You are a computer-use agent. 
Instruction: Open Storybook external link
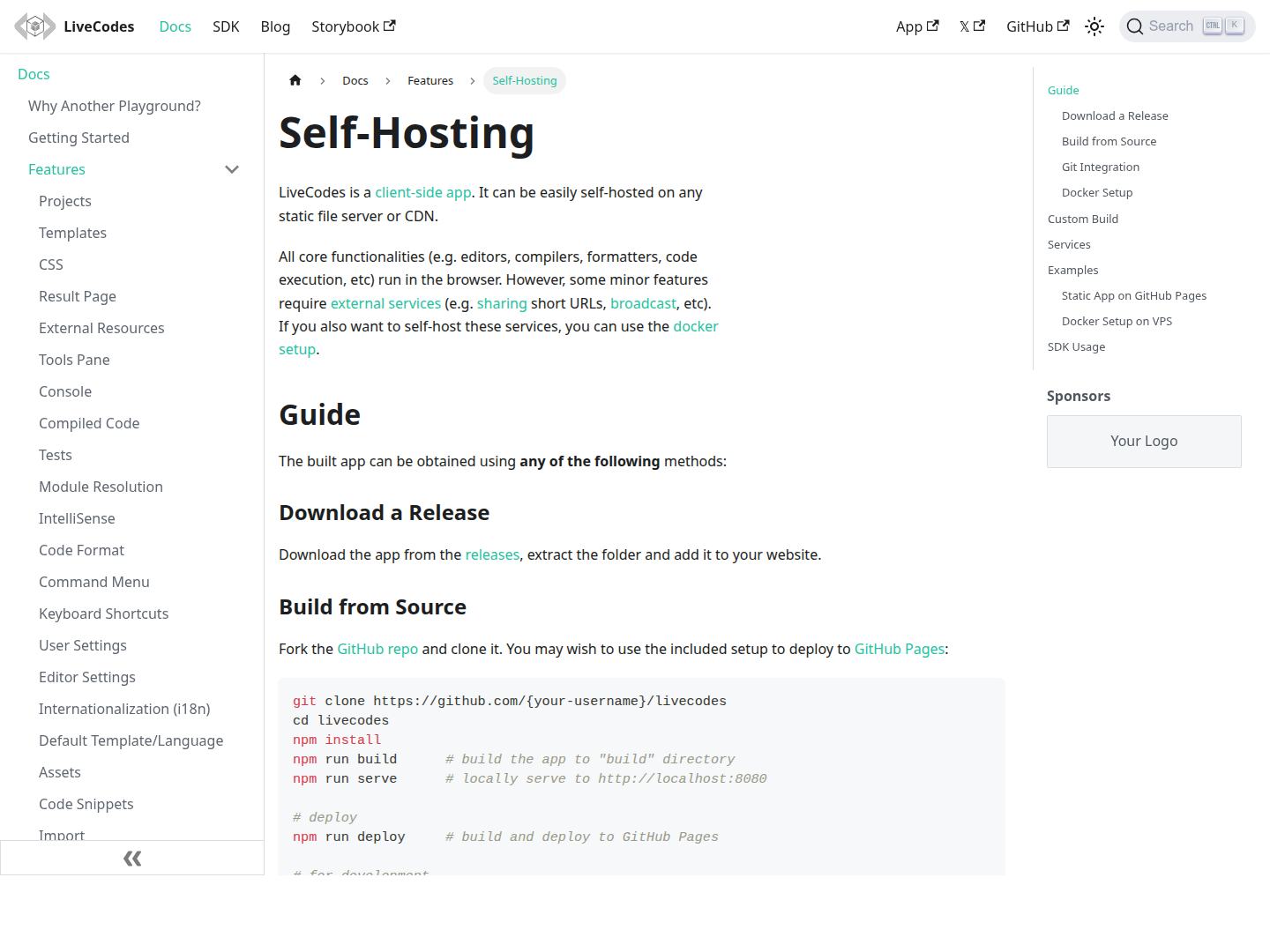pyautogui.click(x=354, y=26)
